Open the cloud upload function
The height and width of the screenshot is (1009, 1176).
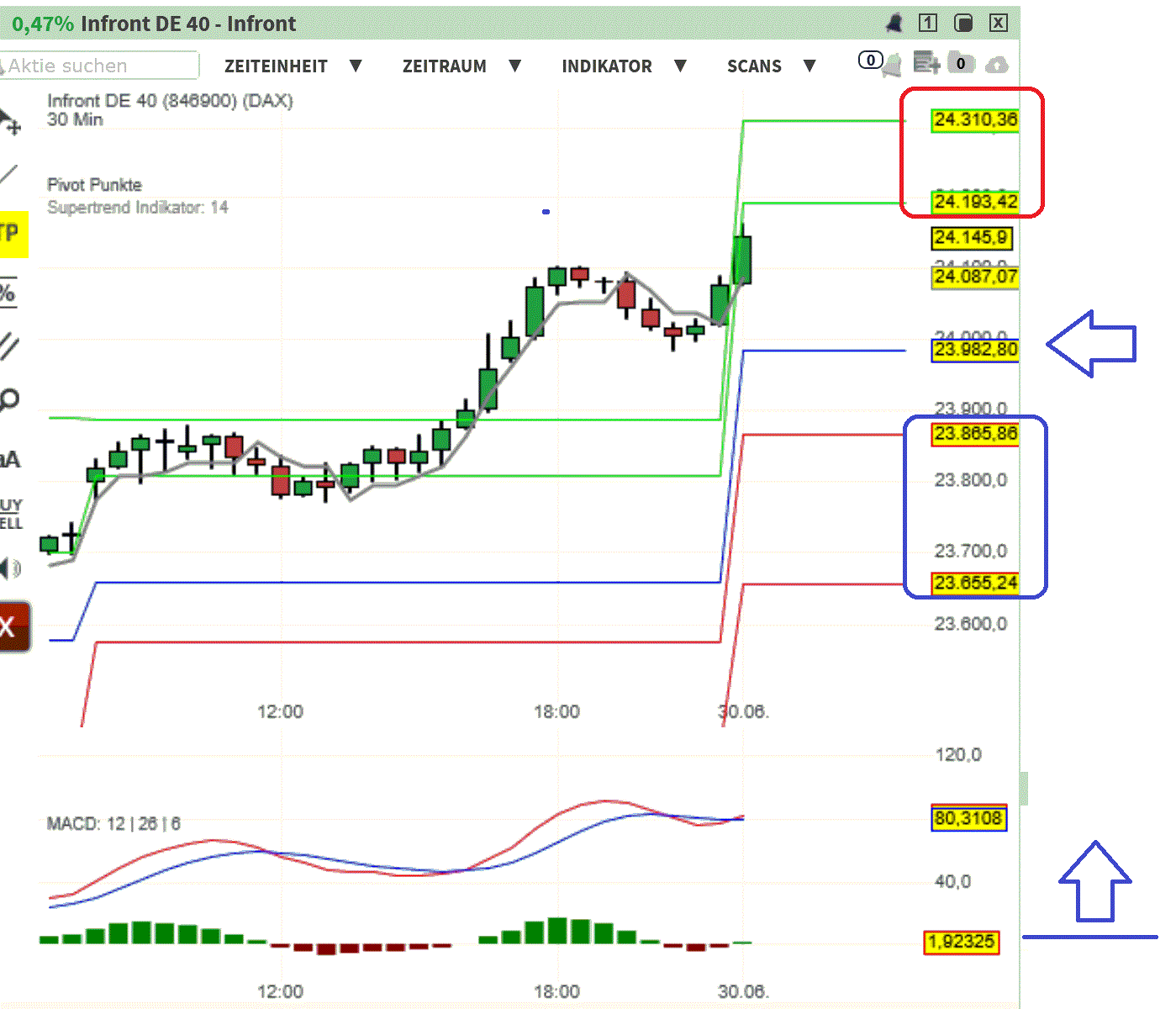(997, 64)
